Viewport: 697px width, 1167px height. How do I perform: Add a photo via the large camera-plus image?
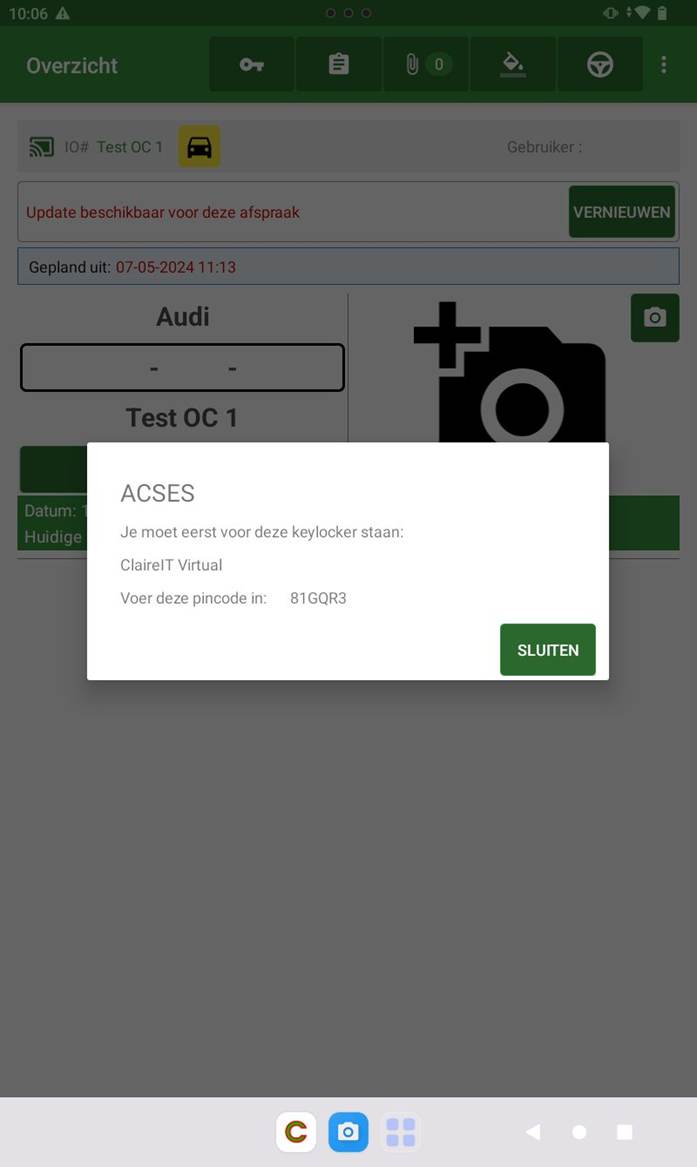[x=510, y=371]
